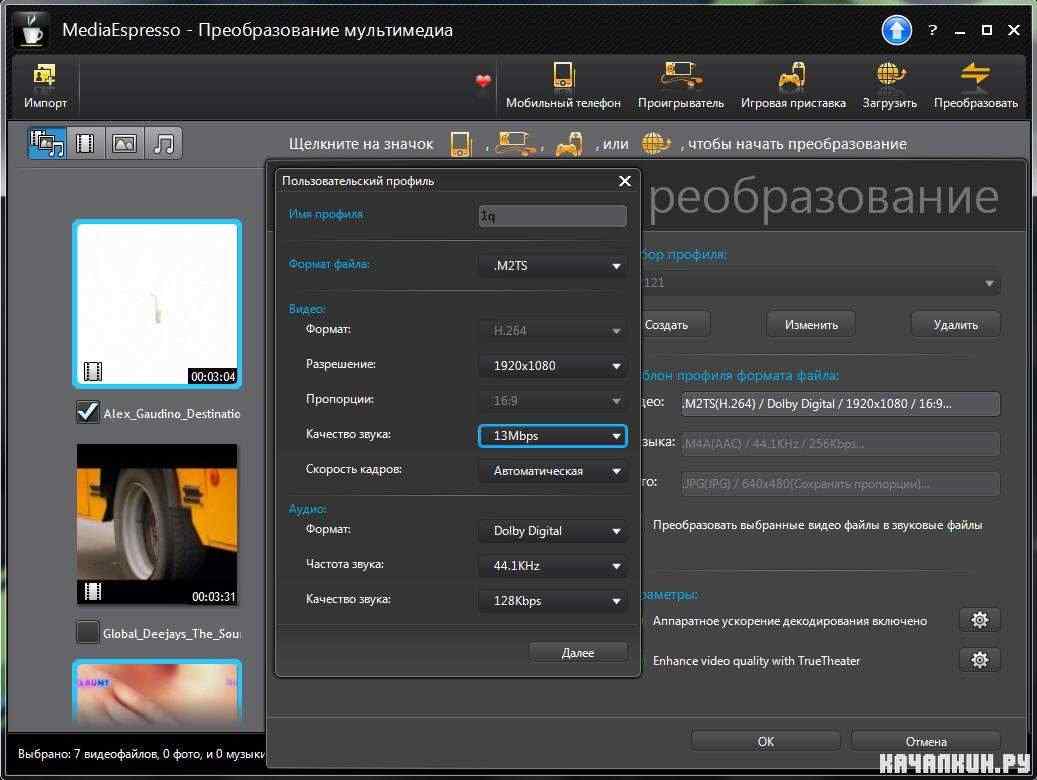
Task: Open the proportions 16:9 dropdown
Action: [552, 400]
